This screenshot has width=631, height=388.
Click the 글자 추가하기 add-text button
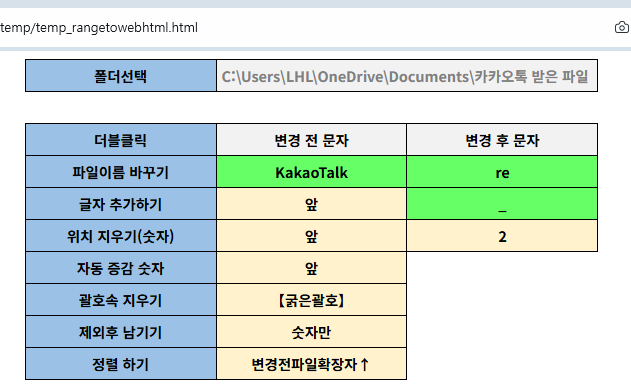[x=121, y=204]
